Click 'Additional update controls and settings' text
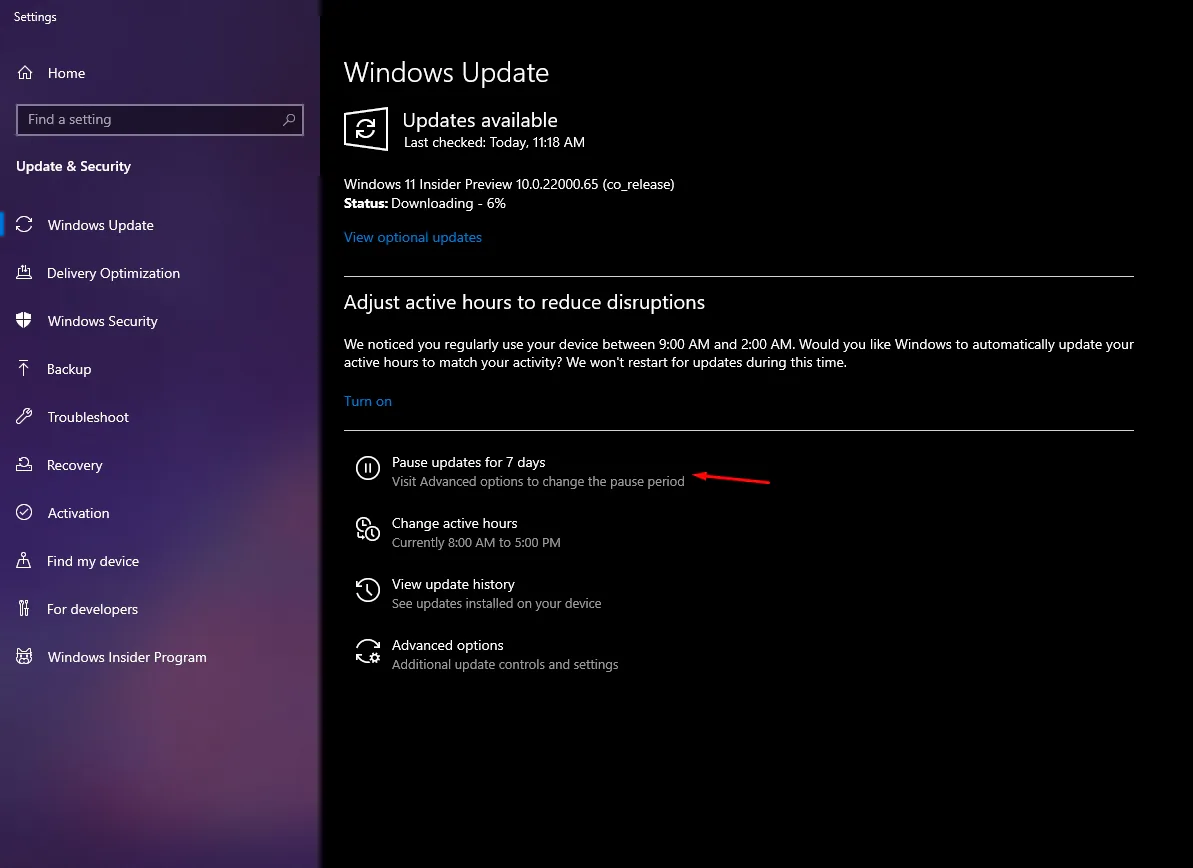Screen dimensions: 1193x868 (505, 664)
